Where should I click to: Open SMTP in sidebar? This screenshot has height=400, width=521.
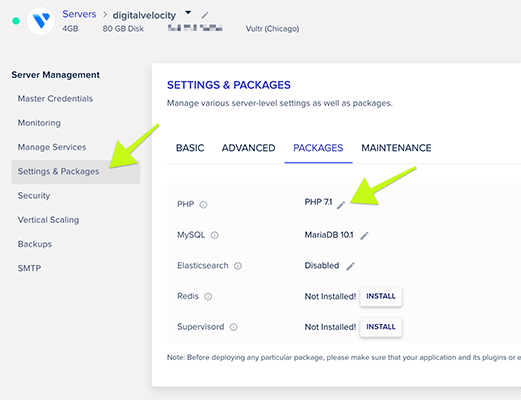tap(29, 268)
